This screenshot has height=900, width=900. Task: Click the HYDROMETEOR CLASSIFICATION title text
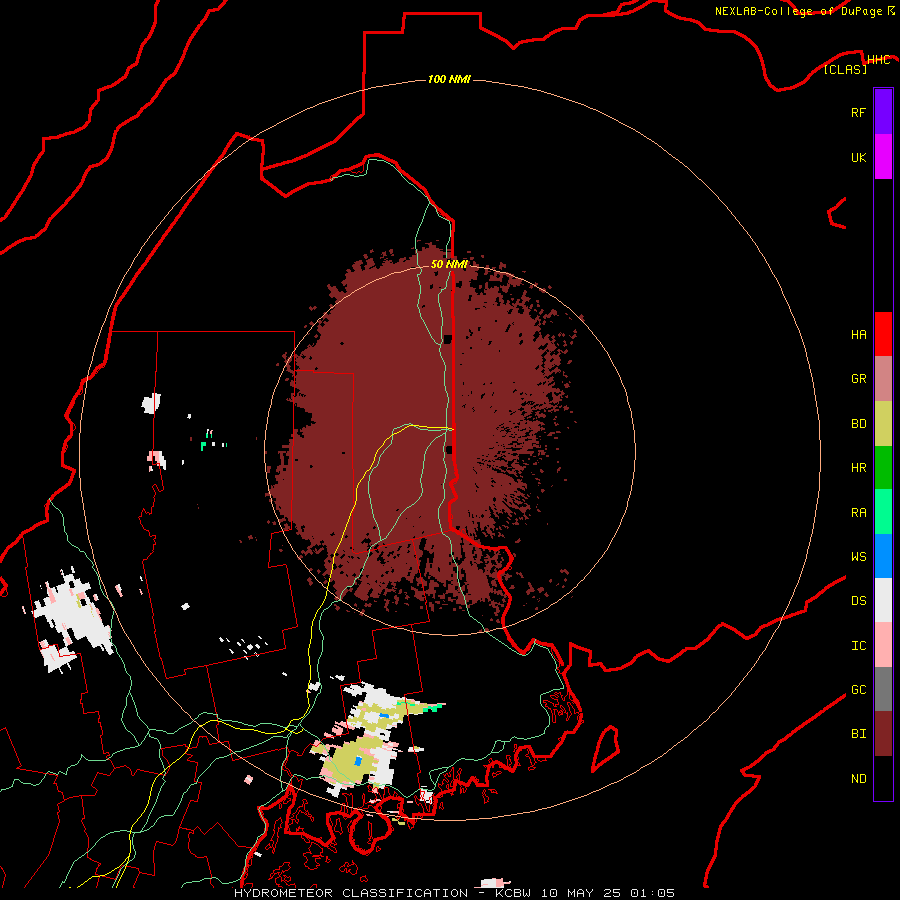[x=351, y=893]
